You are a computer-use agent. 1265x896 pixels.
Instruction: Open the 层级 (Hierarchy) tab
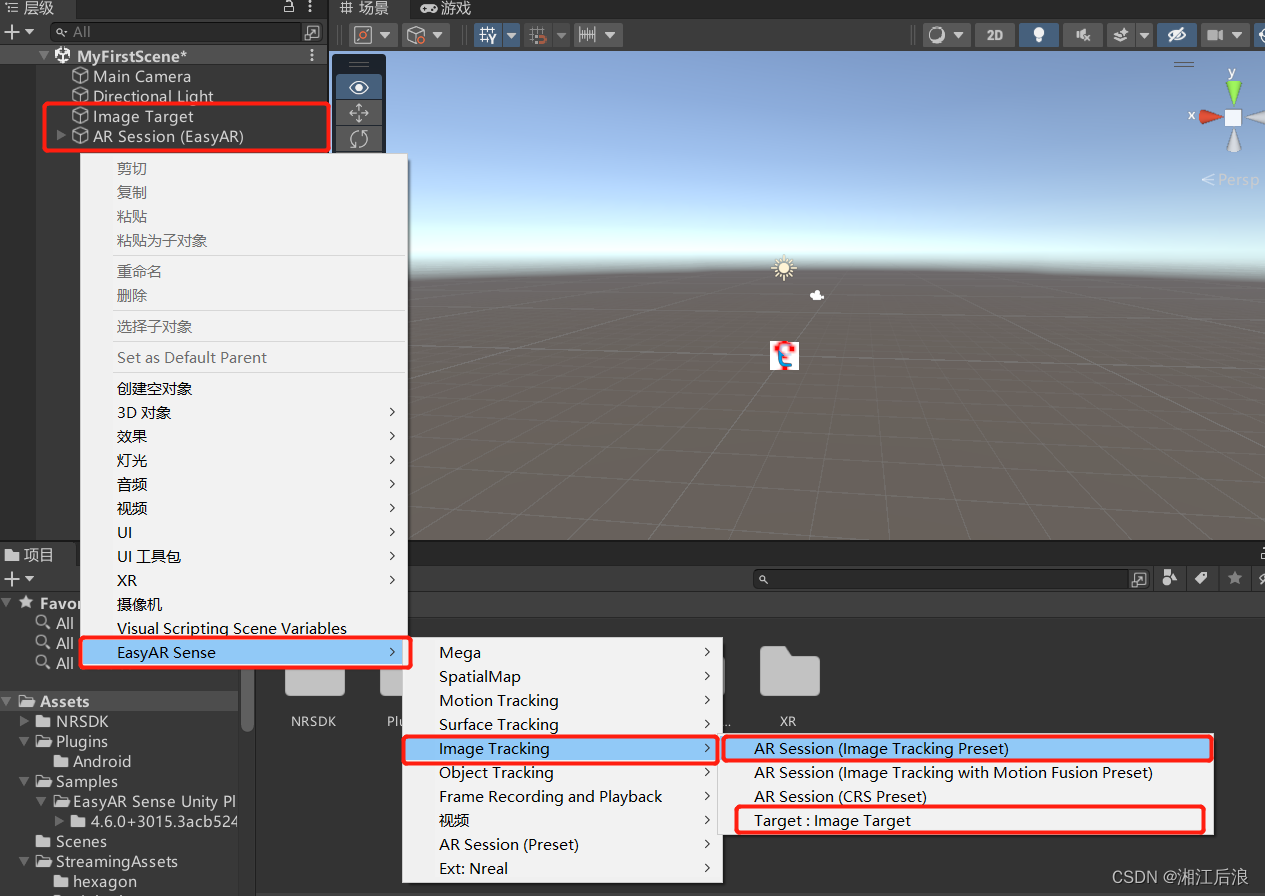coord(30,8)
